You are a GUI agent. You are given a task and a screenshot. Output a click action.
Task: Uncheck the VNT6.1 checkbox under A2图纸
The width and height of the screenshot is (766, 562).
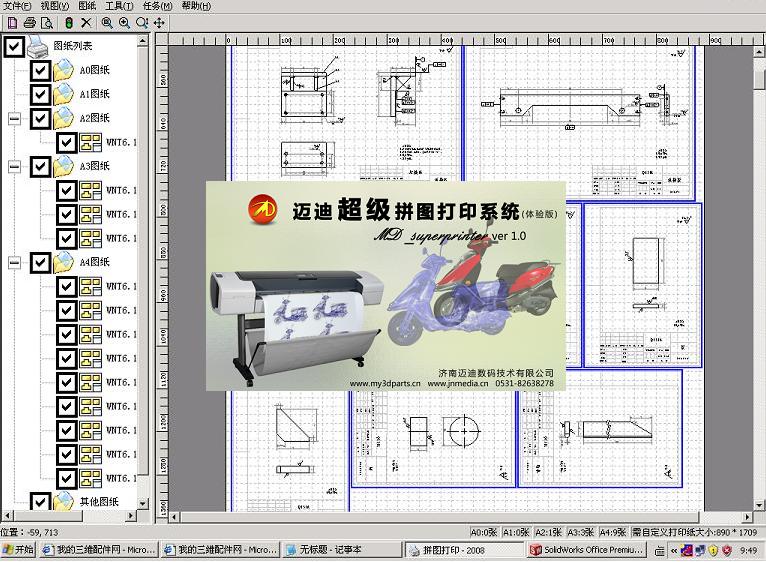[x=66, y=143]
